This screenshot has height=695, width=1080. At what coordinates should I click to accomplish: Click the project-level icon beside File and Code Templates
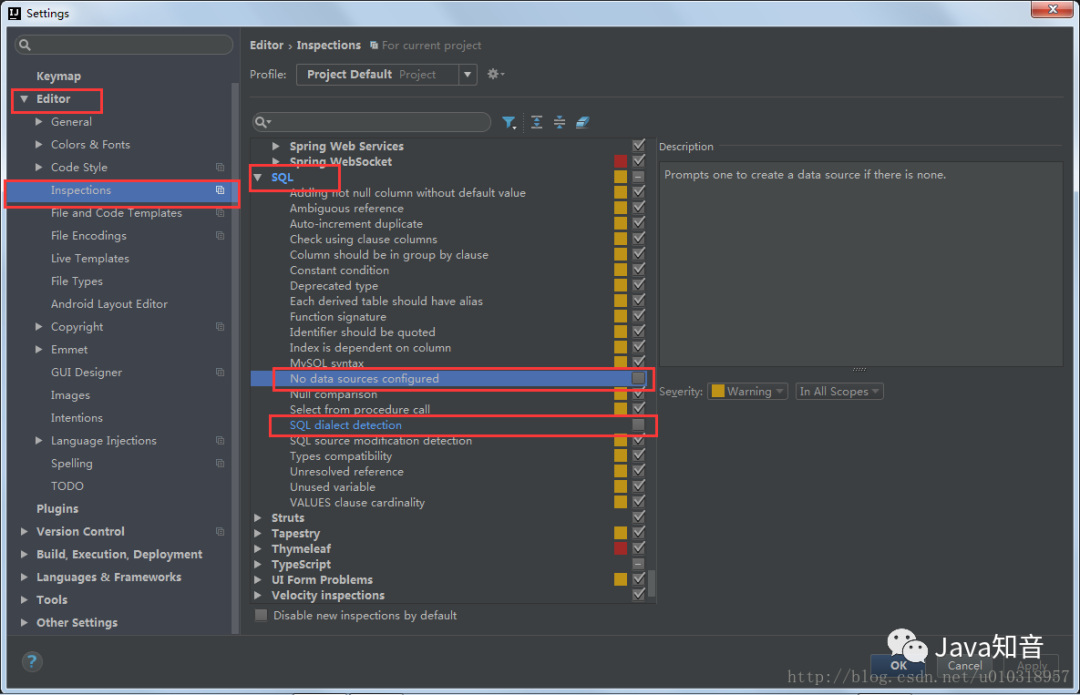pyautogui.click(x=220, y=213)
